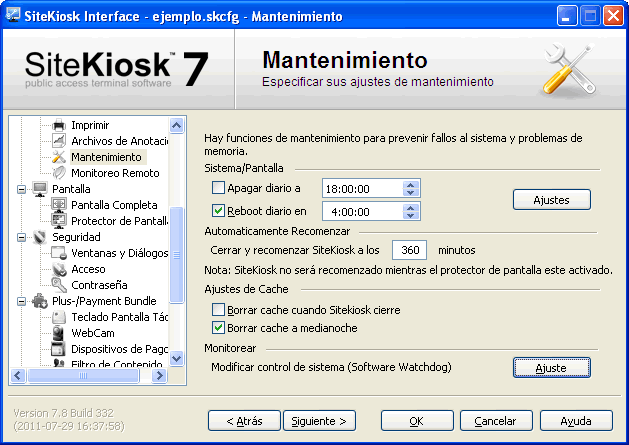The height and width of the screenshot is (445, 629).
Task: Enable the Apagar diario a checkbox
Action: [x=219, y=187]
